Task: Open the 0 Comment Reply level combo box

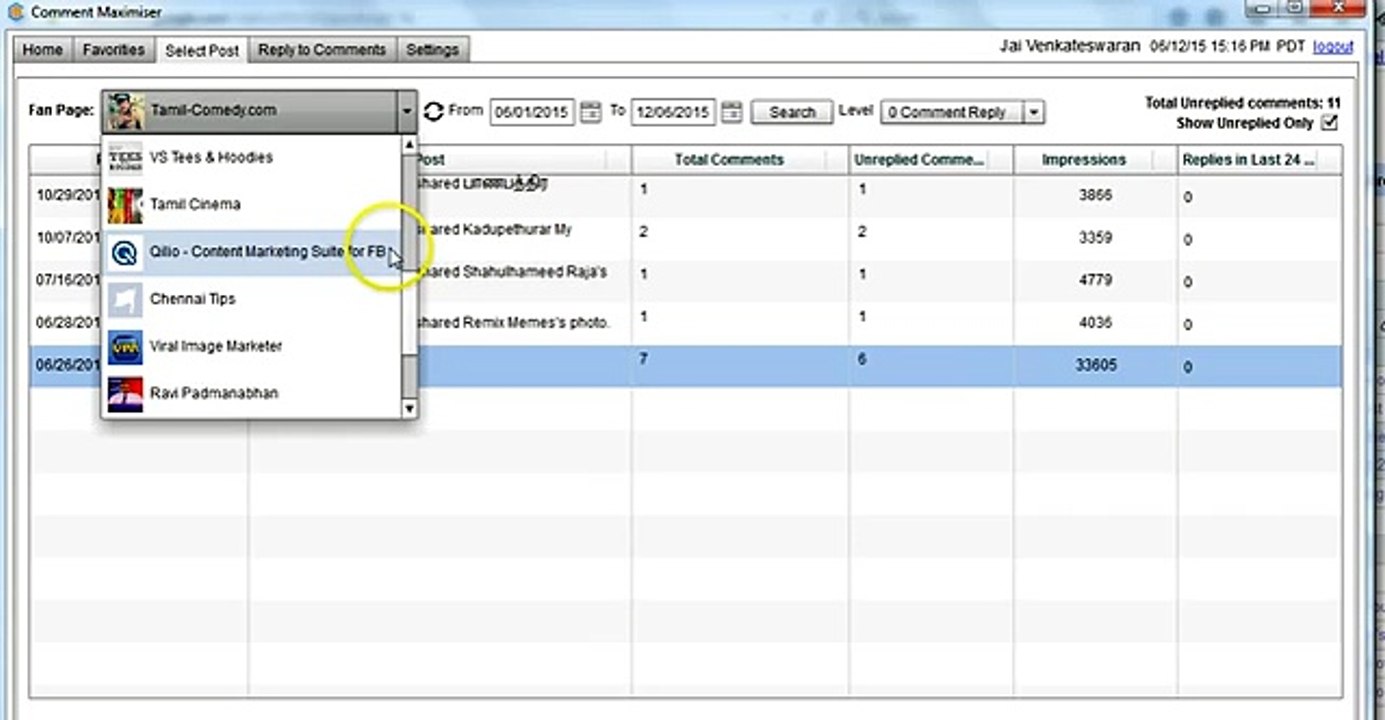Action: tap(962, 113)
